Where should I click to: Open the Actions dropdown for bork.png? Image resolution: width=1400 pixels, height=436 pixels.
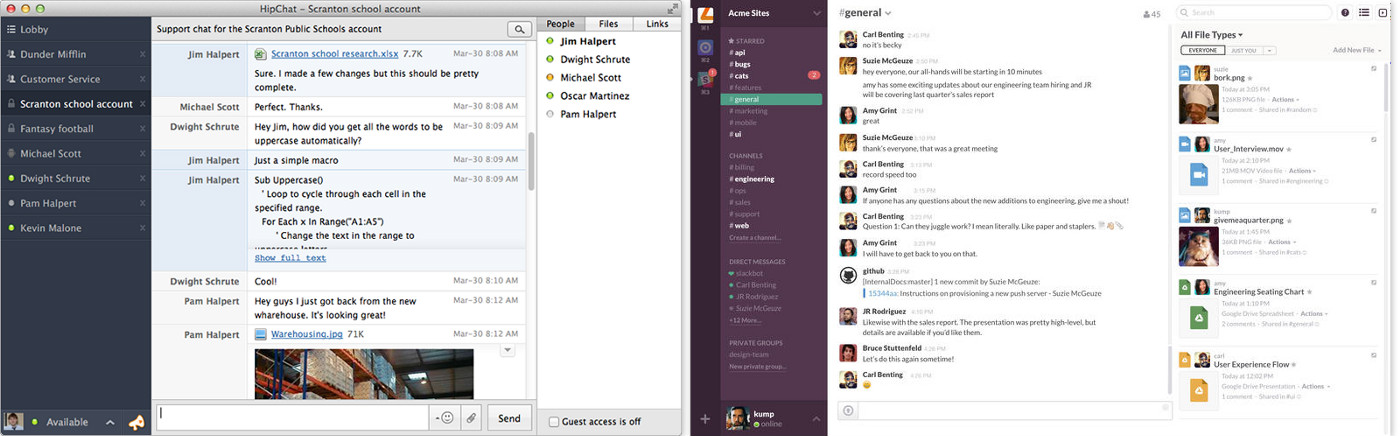click(1285, 100)
